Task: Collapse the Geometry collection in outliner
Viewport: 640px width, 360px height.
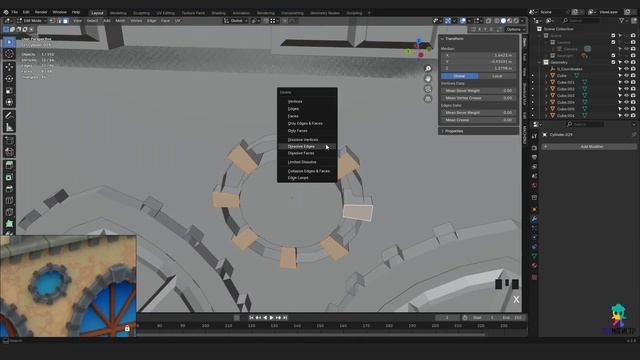Action: [x=540, y=62]
